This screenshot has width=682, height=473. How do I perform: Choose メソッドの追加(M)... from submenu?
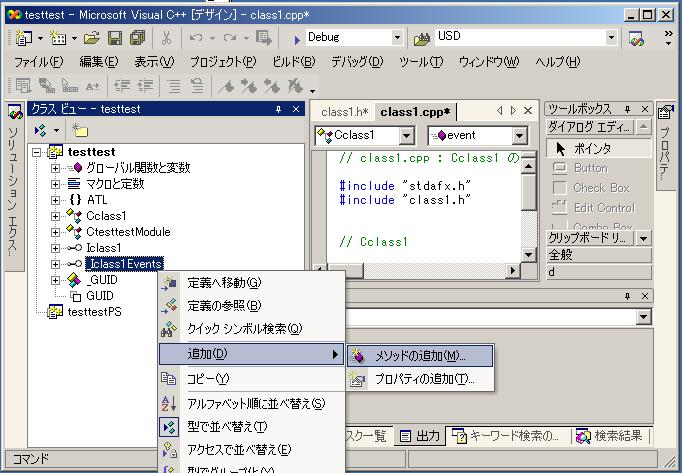click(x=420, y=356)
